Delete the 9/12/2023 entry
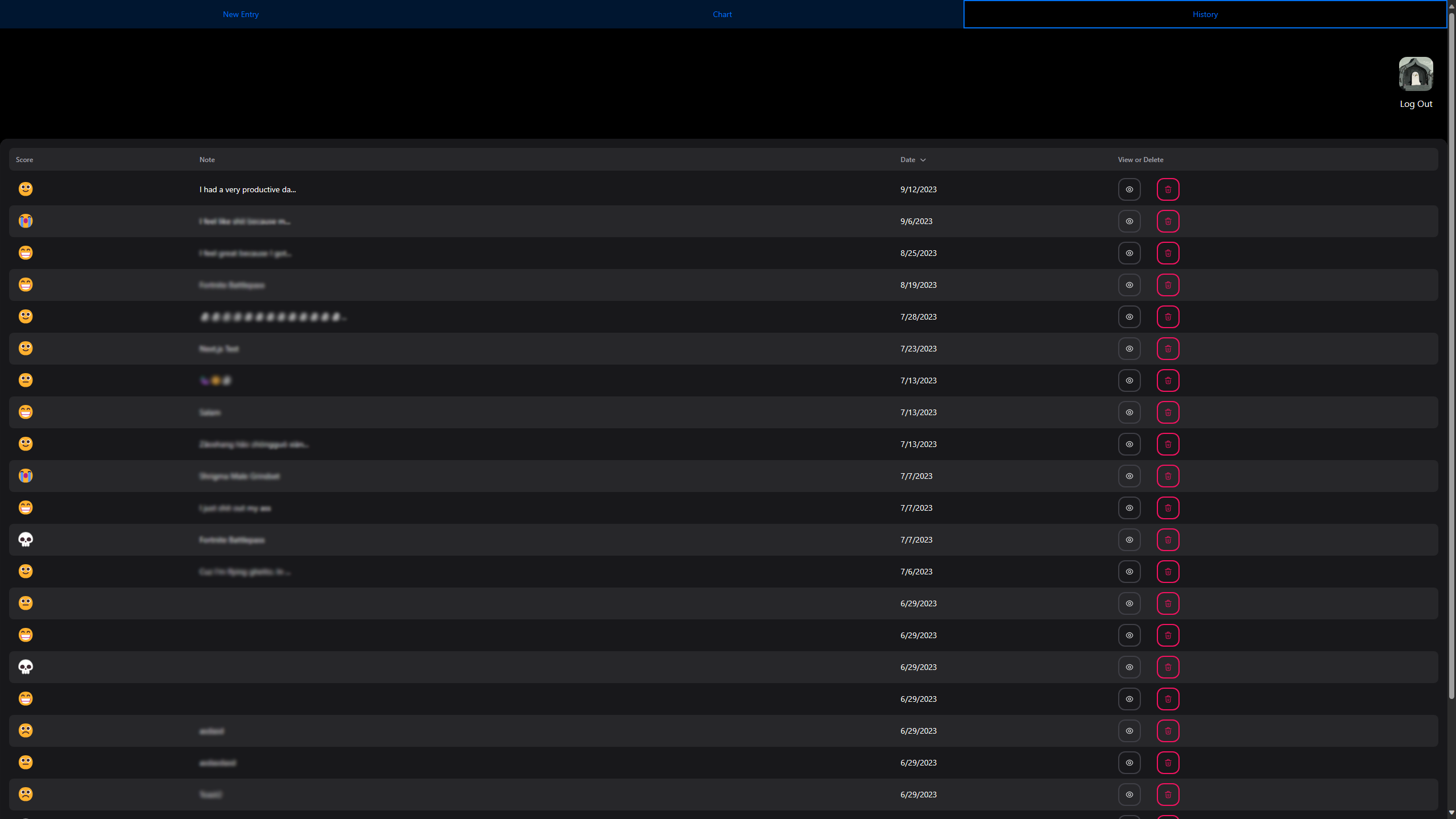1456x819 pixels. (1168, 189)
